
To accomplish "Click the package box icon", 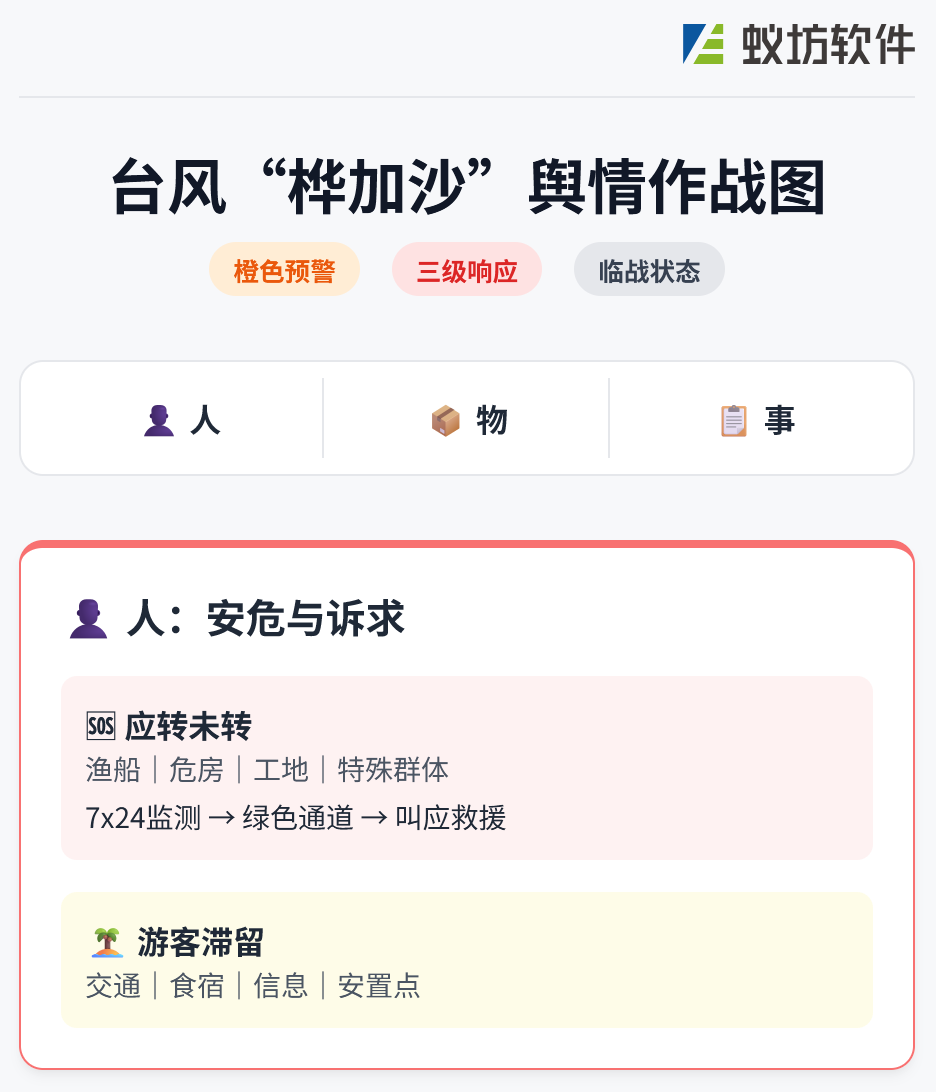I will (x=445, y=421).
